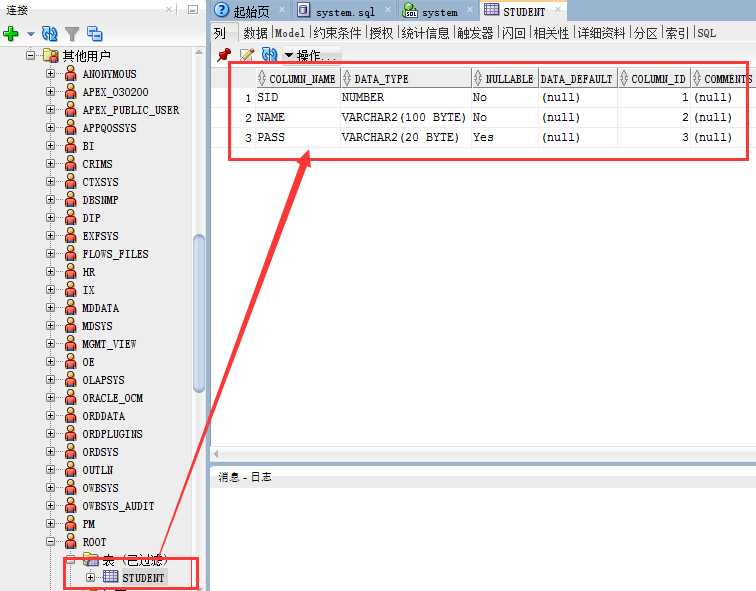Expand the ANONYMOUS user node
This screenshot has width=756, height=591.
click(x=50, y=73)
